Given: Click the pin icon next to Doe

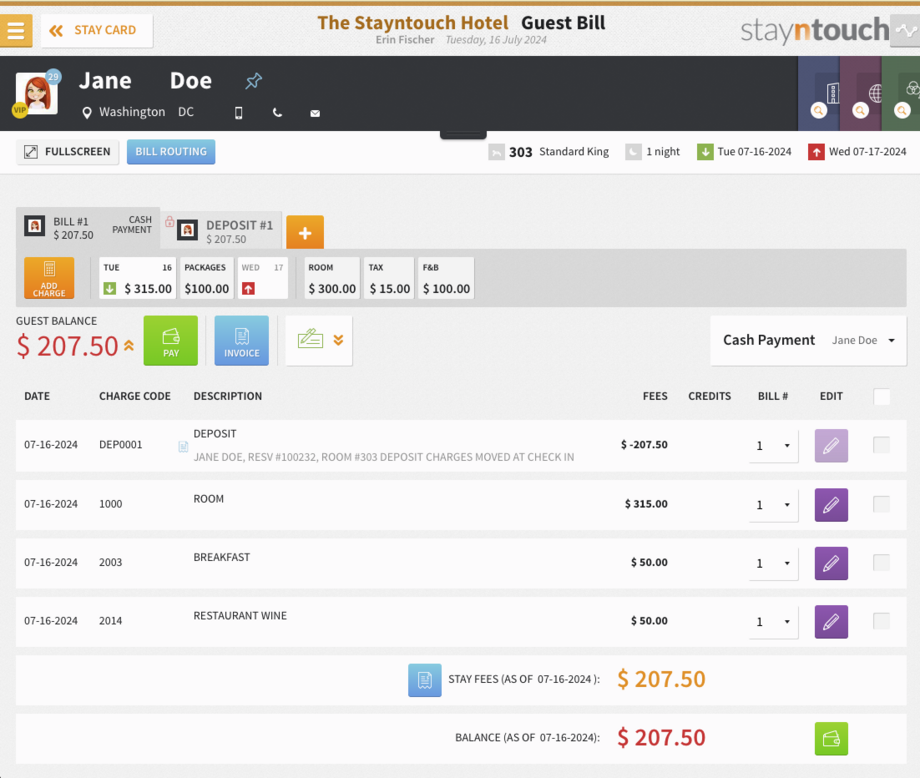Looking at the screenshot, I should [253, 80].
